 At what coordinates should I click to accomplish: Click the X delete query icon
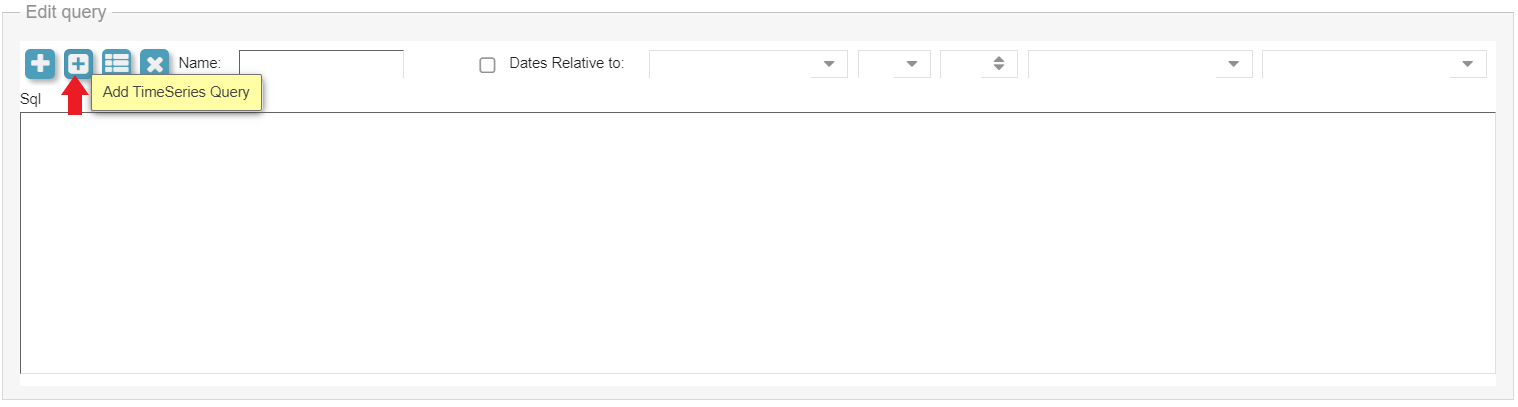[x=154, y=64]
